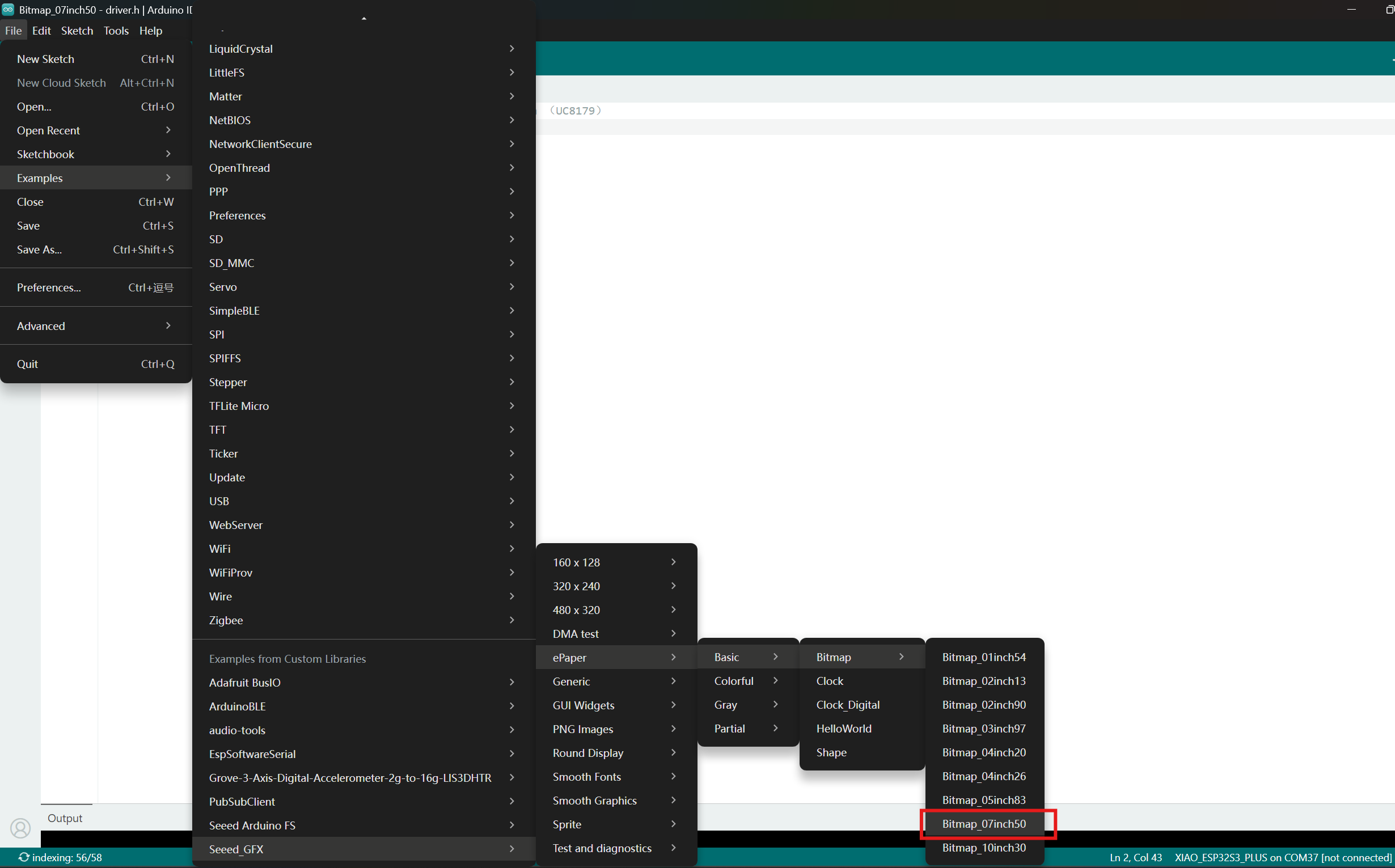
Task: Select Bitmap_10inch30 example sketch
Action: (x=983, y=848)
